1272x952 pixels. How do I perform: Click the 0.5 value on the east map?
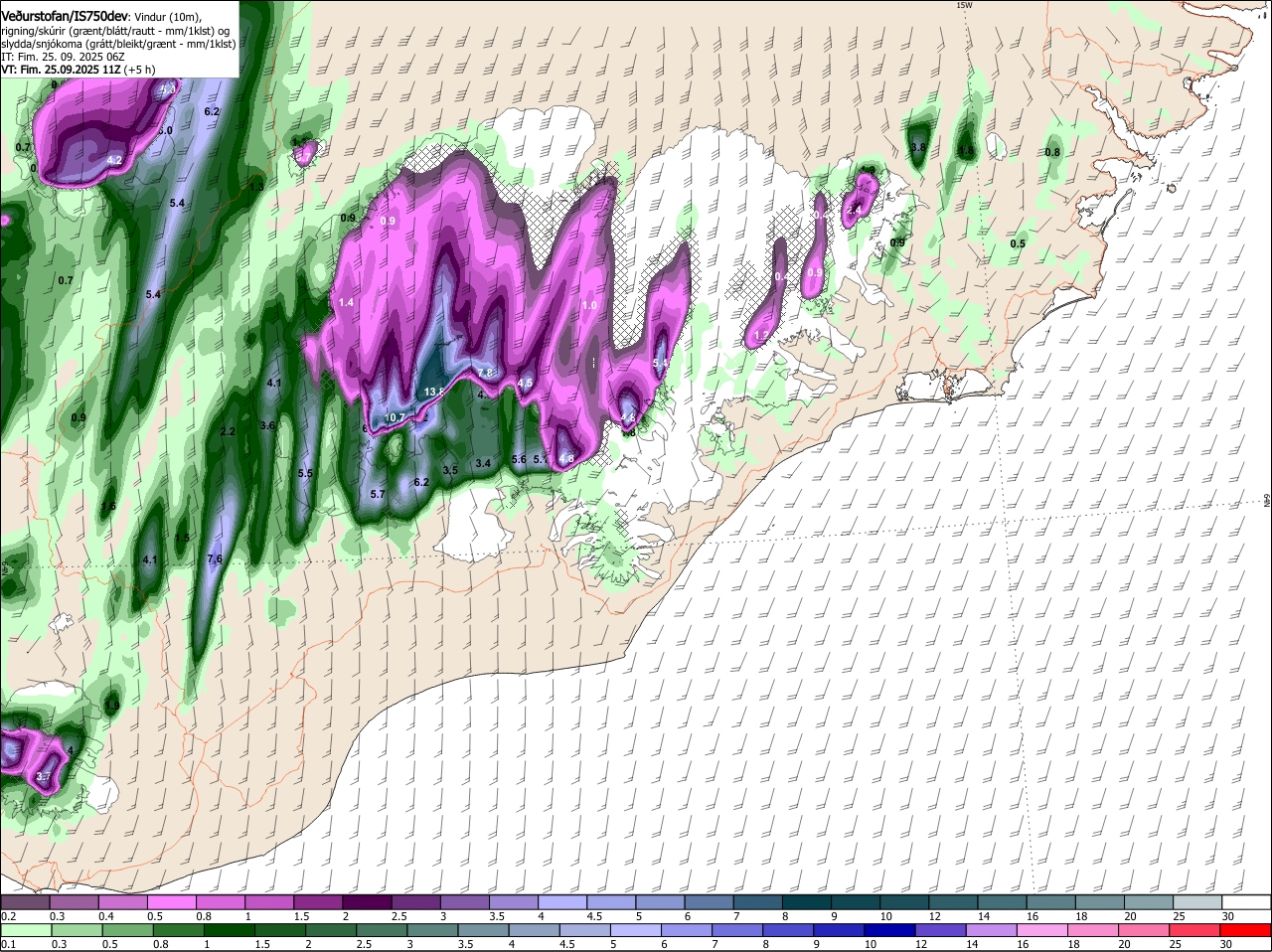(1018, 243)
